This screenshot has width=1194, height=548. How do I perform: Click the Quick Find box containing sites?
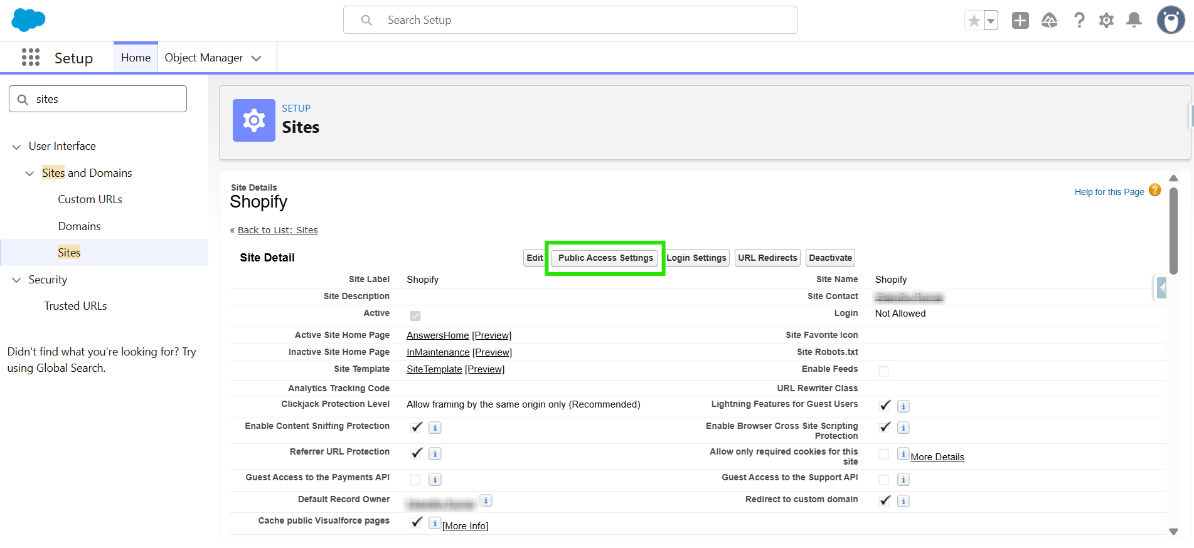97,99
